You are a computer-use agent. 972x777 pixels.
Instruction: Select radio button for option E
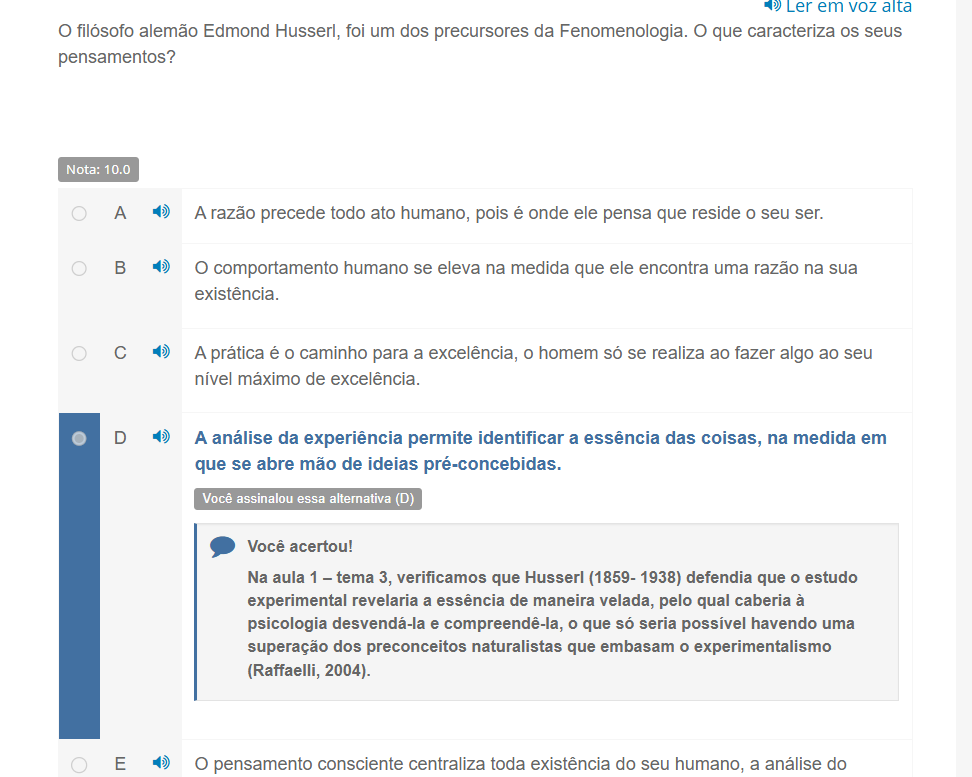[79, 765]
